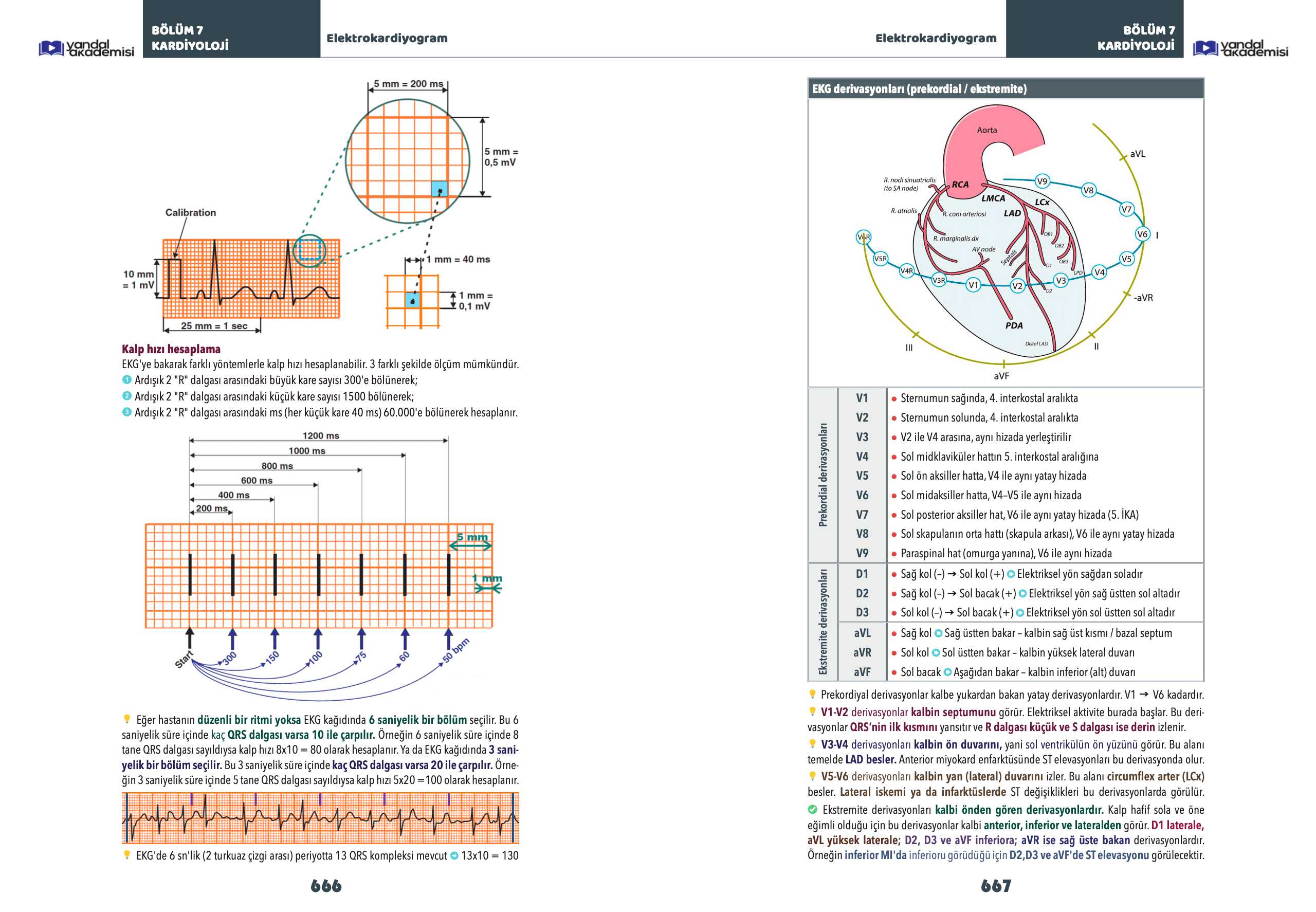
Task: Click the 'Elektrokardiyogram' title on right page
Action: 936,38
